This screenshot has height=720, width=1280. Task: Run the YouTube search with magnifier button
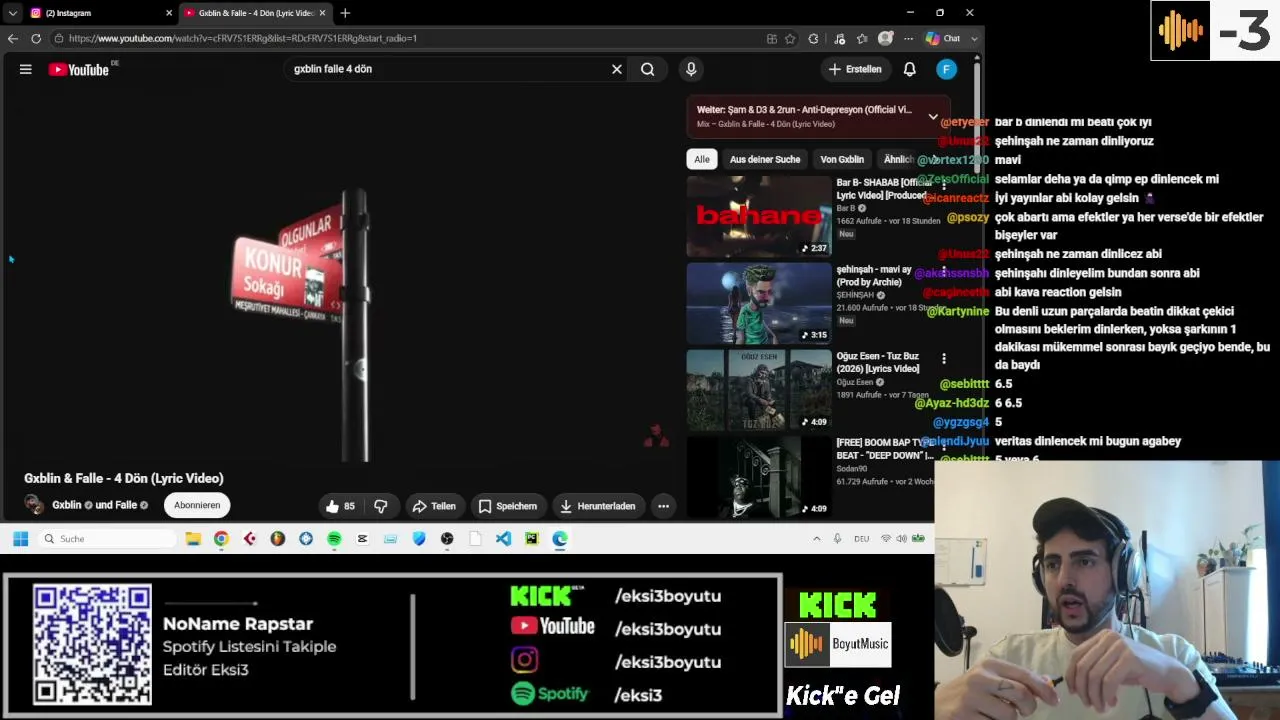pos(648,69)
